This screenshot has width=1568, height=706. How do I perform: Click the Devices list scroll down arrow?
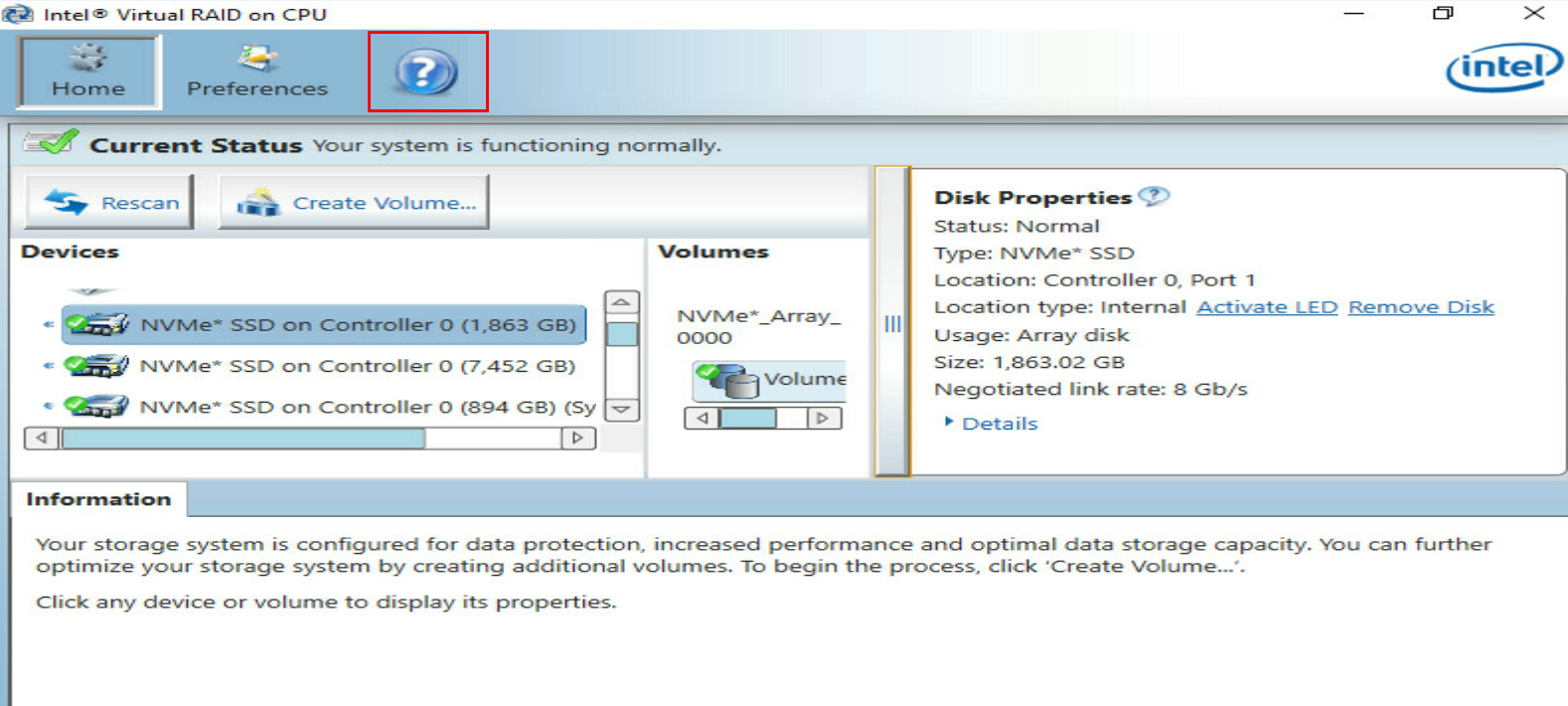click(622, 409)
